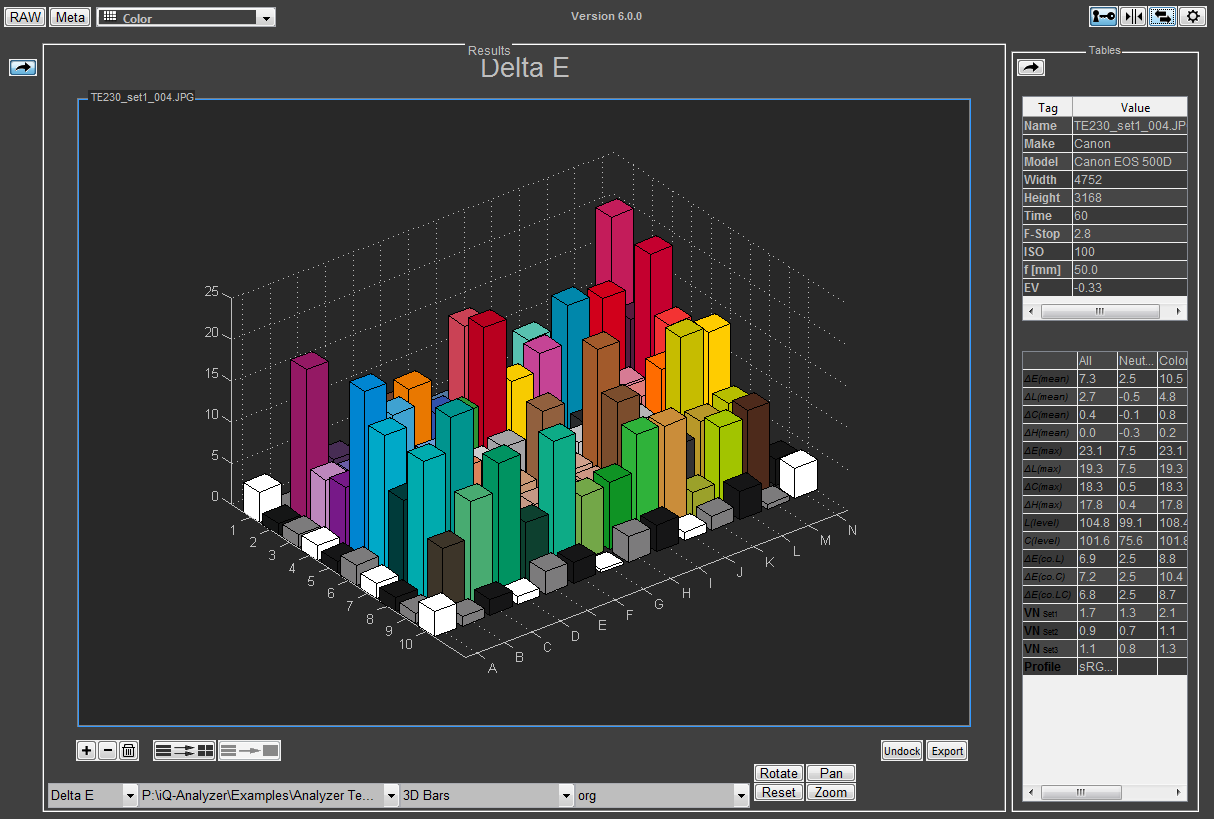Screen dimensions: 1214x819
Task: Switch to the RAW tab button
Action: [25, 17]
